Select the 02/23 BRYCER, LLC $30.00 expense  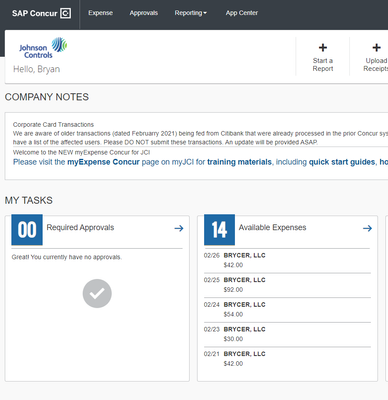(287, 334)
